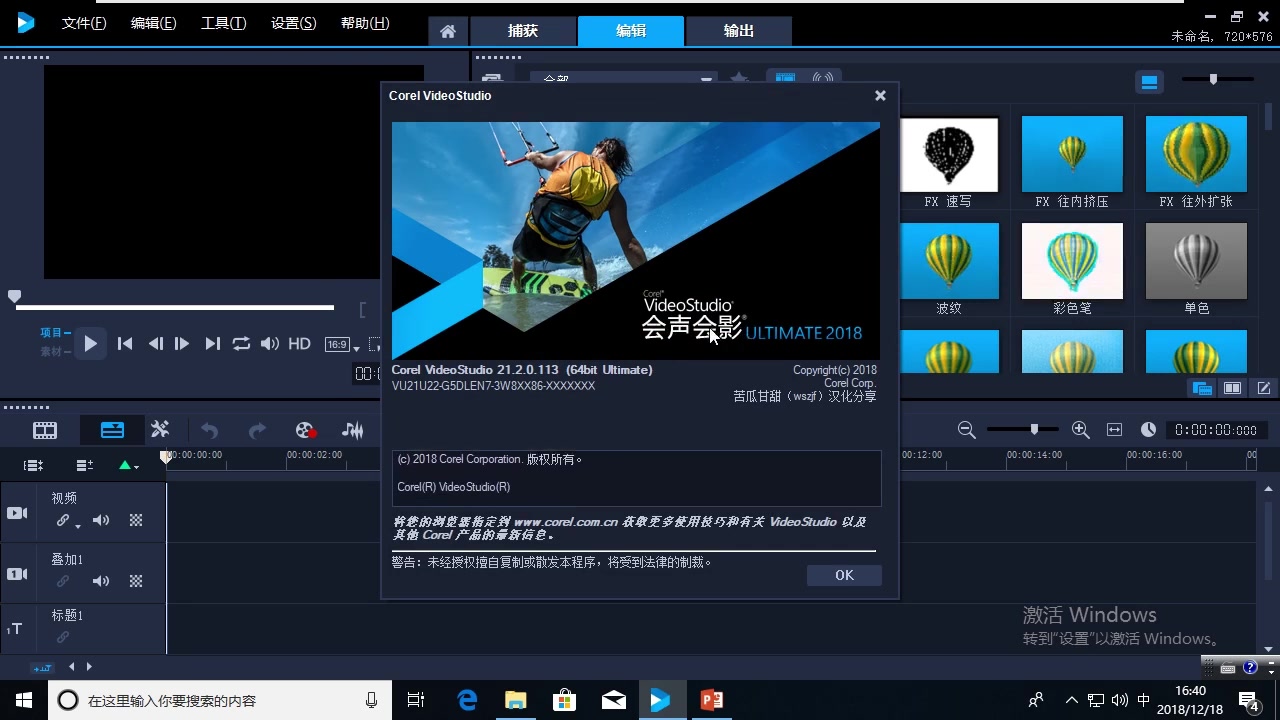The width and height of the screenshot is (1280, 720).
Task: Toggle track transparency on 视频 track
Action: click(136, 520)
